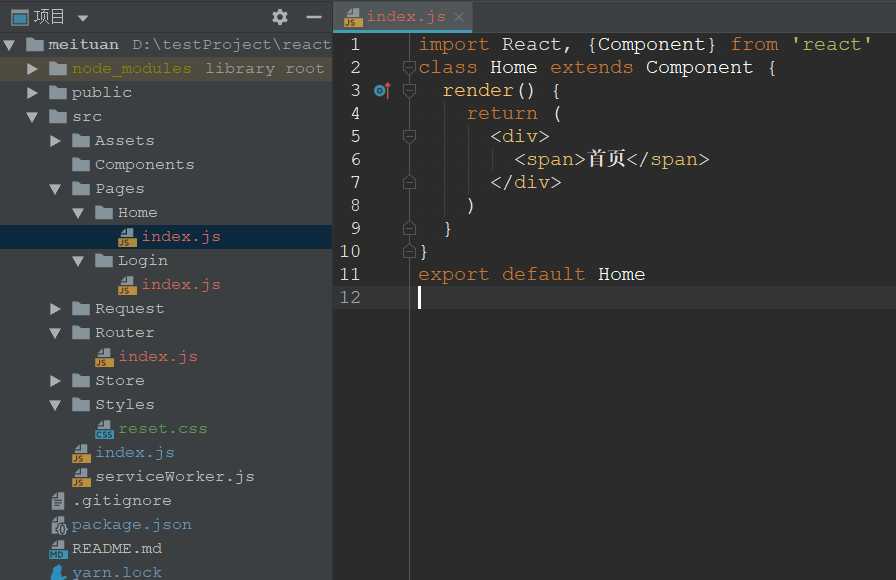Click the MD icon of README.md
The width and height of the screenshot is (896, 580).
[x=58, y=550]
